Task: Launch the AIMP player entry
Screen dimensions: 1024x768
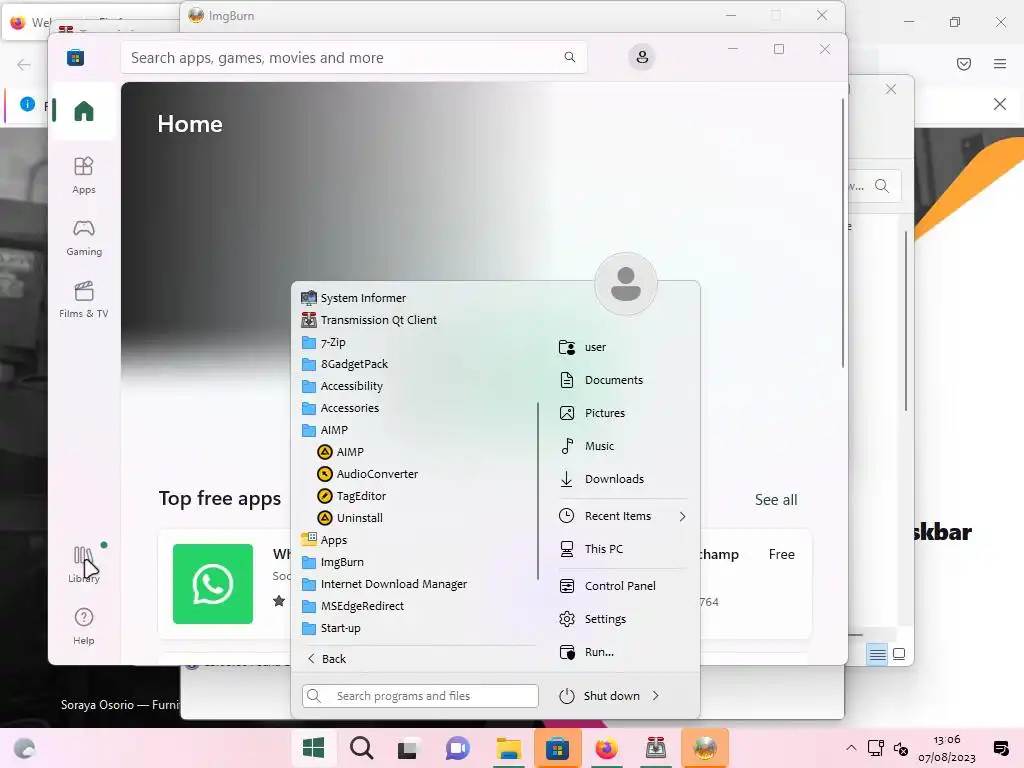Action: [341, 452]
